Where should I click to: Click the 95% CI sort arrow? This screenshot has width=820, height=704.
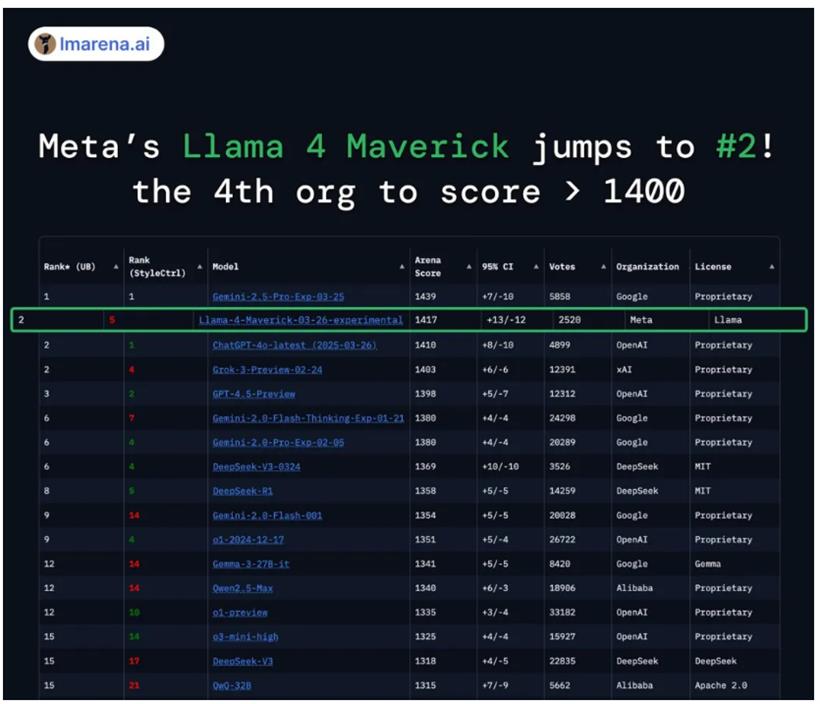536,267
